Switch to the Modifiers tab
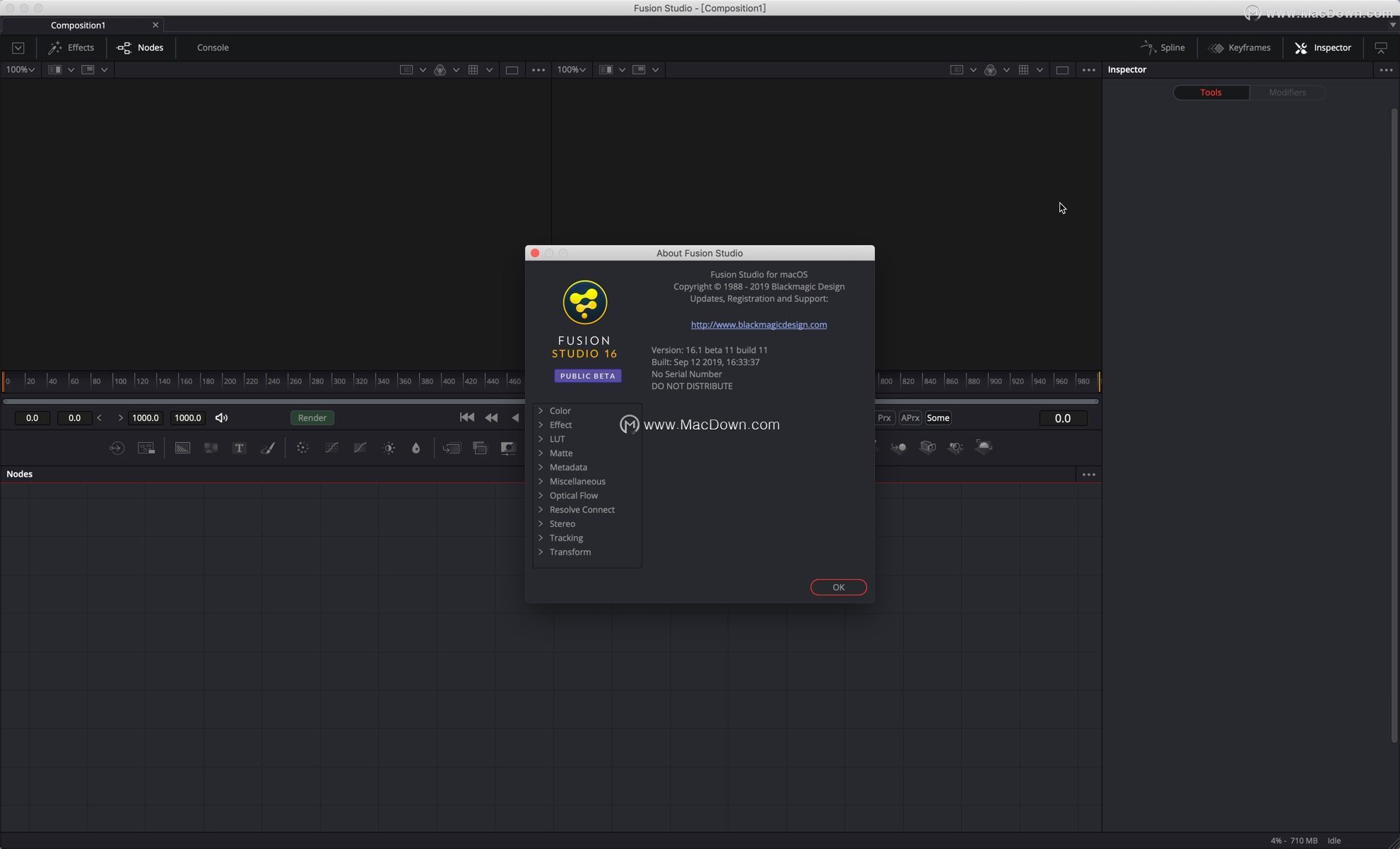The height and width of the screenshot is (849, 1400). click(1287, 93)
